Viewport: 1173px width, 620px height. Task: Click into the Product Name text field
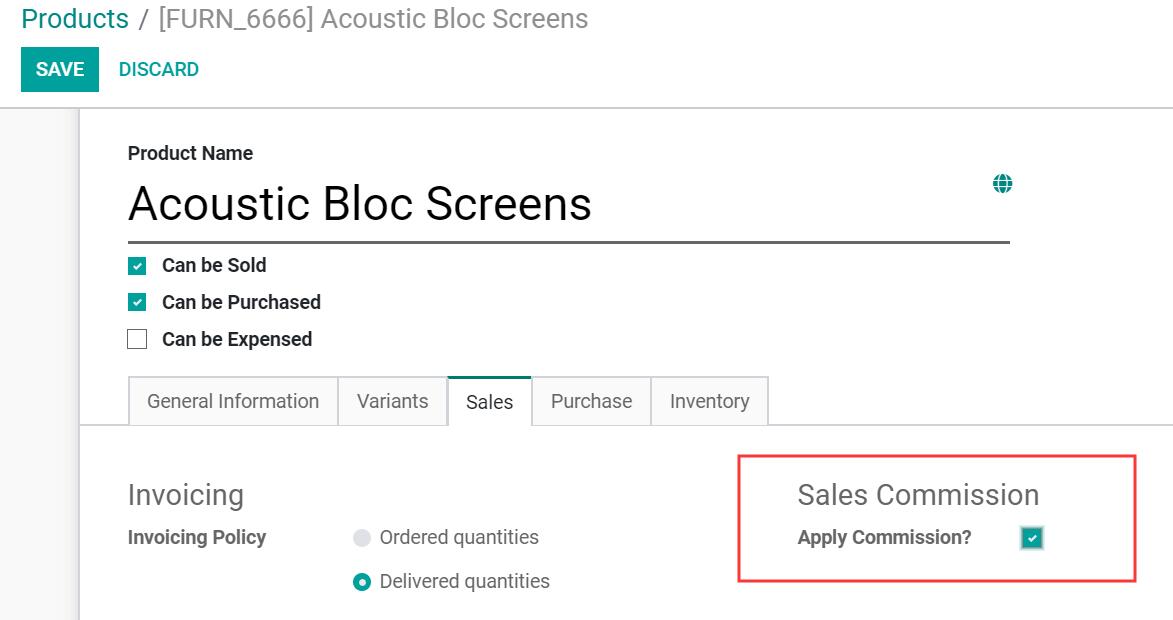point(569,204)
